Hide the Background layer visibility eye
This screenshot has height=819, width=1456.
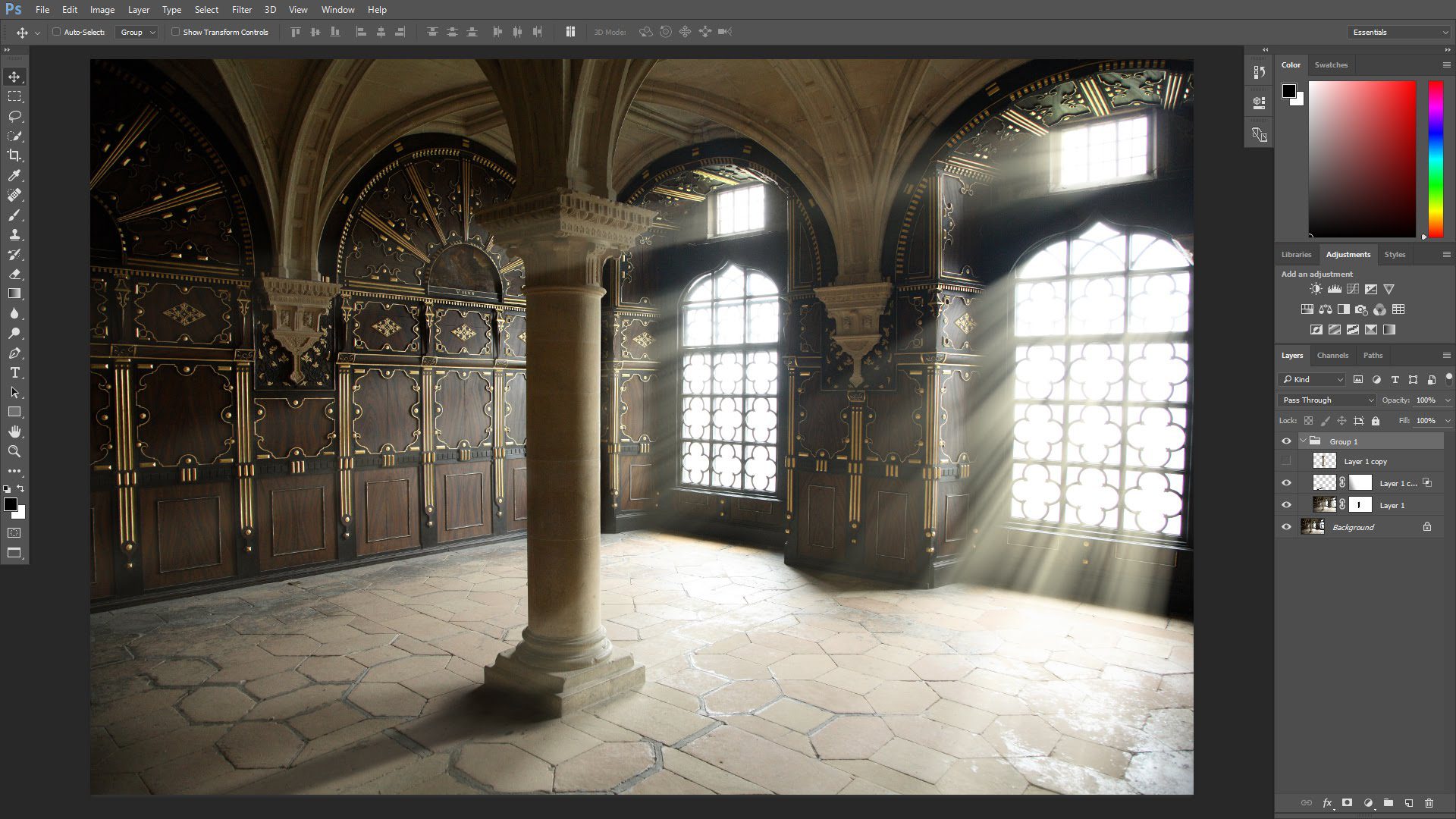[1286, 527]
